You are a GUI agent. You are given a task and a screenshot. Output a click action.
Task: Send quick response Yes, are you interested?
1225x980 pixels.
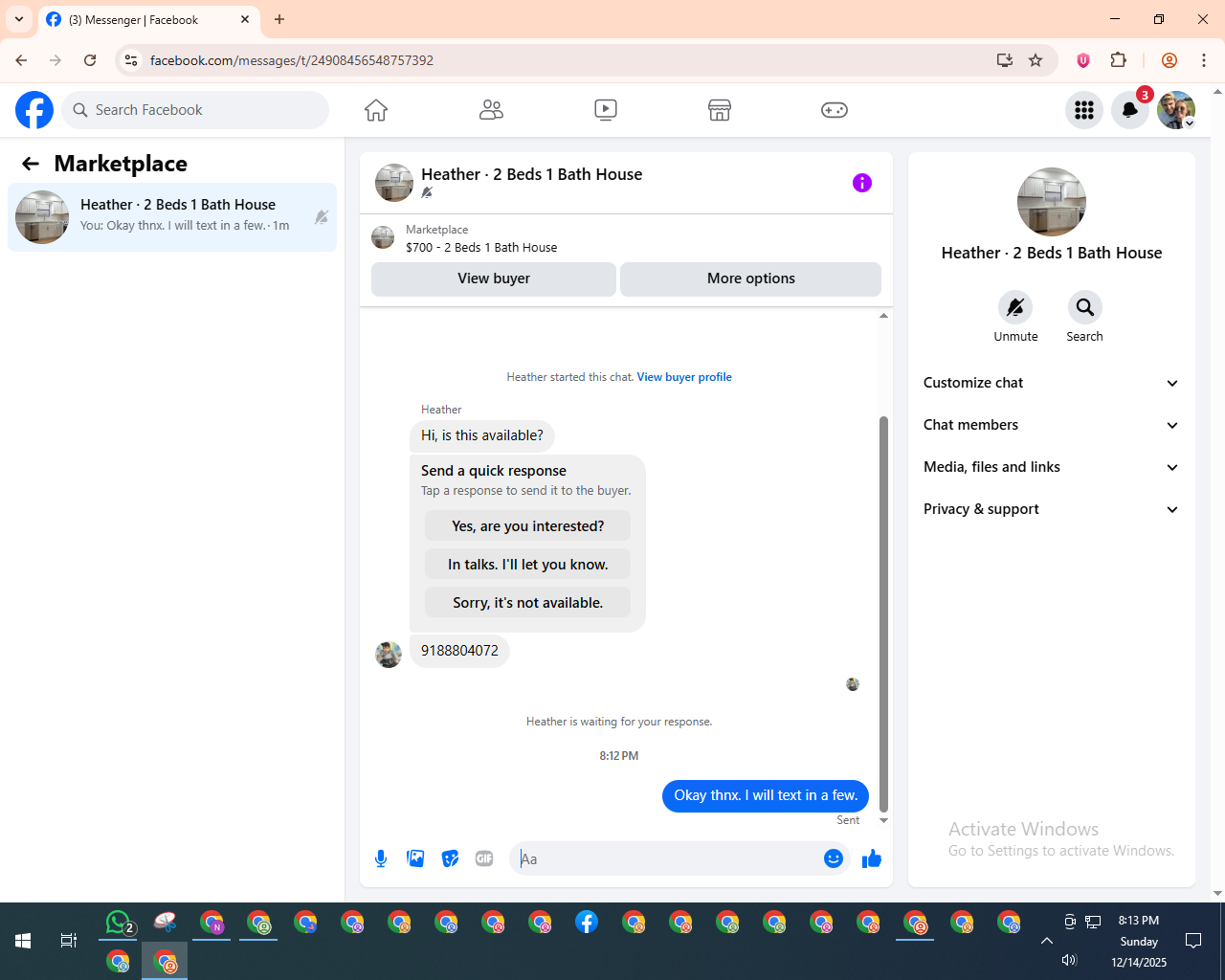528,526
